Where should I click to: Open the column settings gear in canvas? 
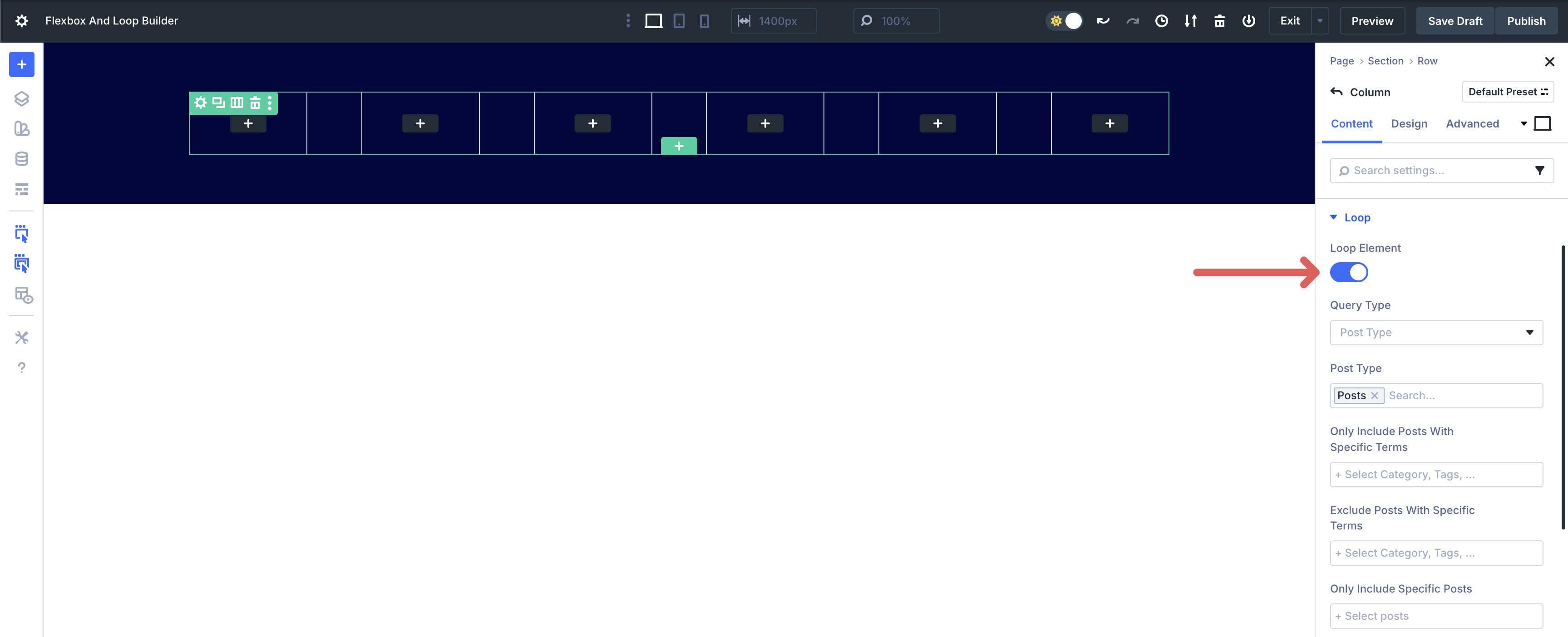(x=200, y=102)
